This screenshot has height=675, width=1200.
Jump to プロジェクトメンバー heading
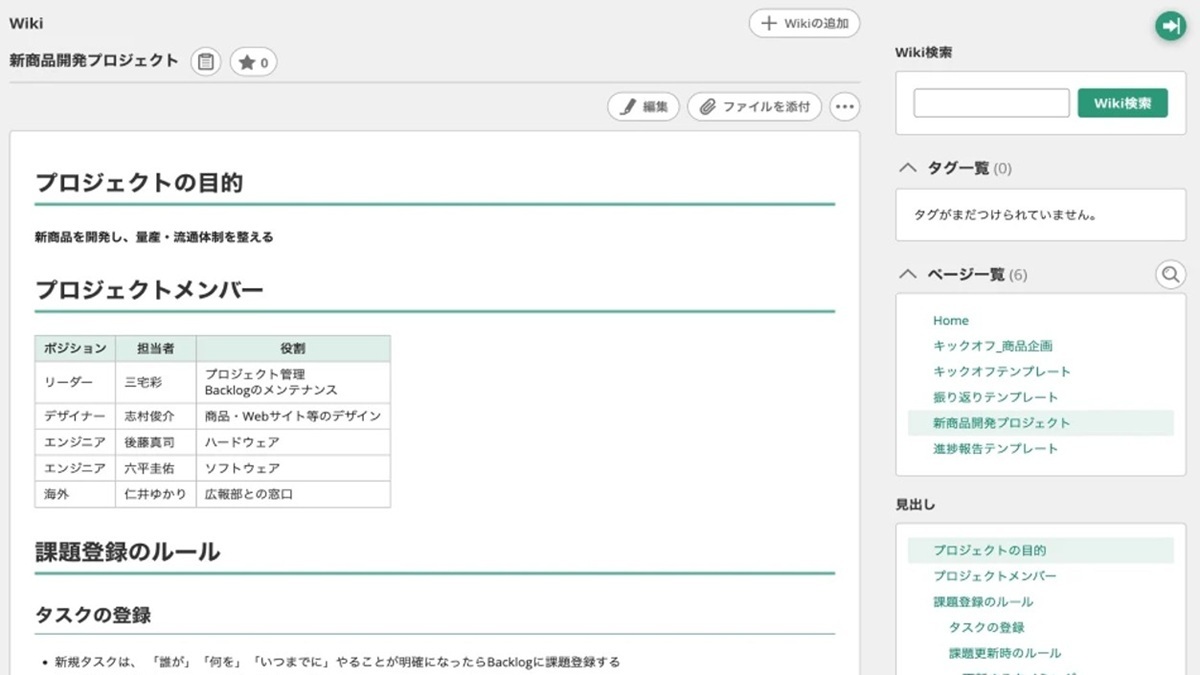click(994, 576)
